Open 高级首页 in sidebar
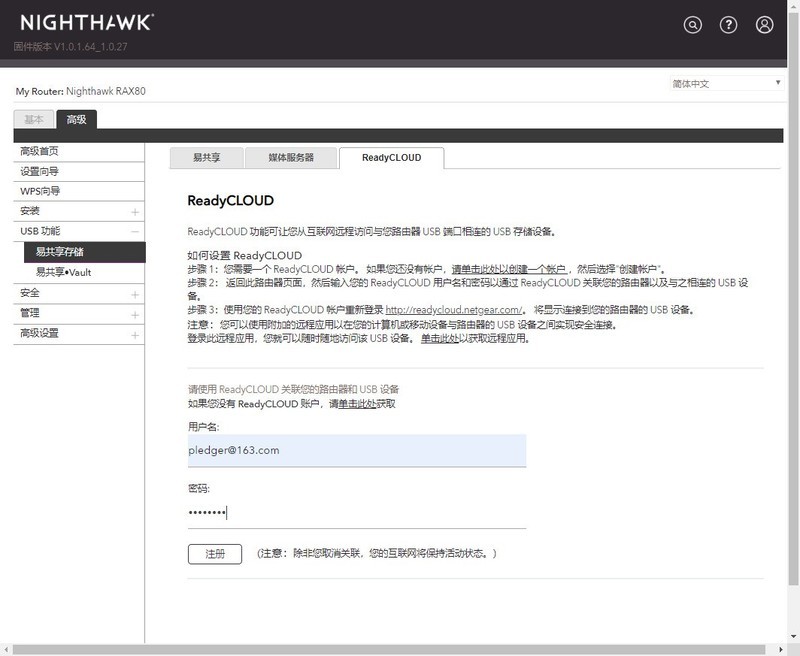800x656 pixels. [79, 152]
